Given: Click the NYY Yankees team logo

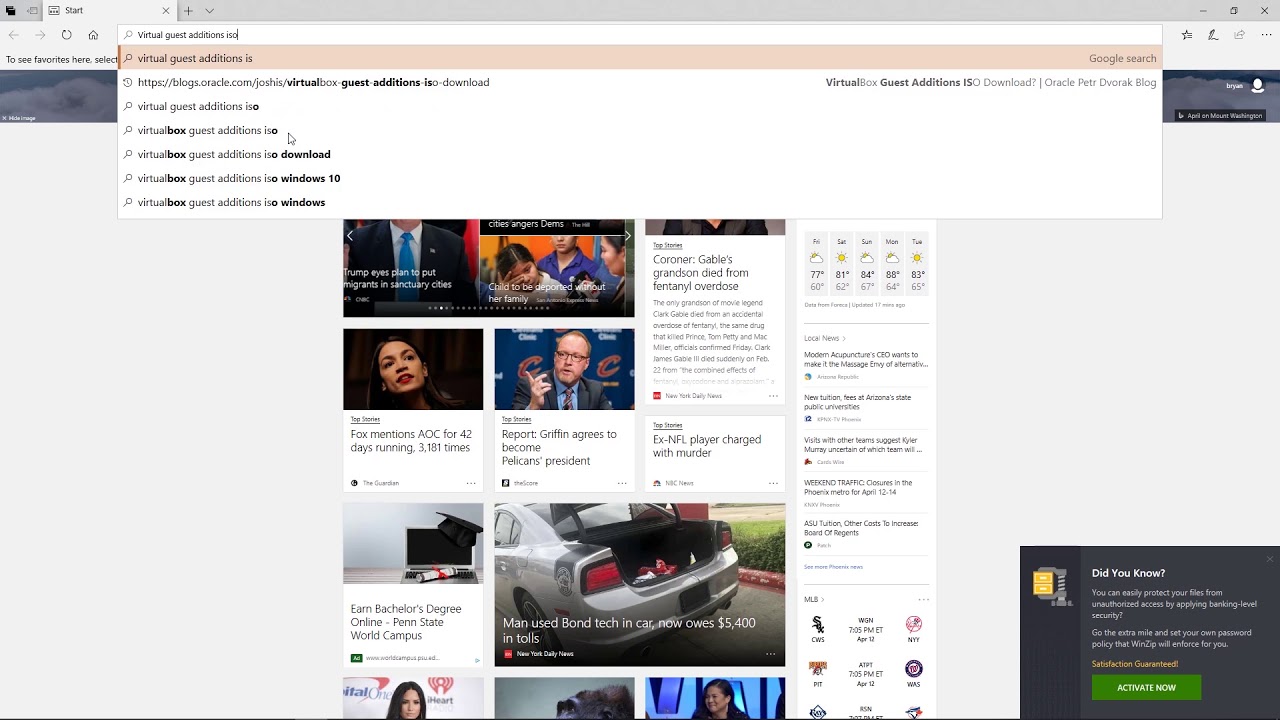Looking at the screenshot, I should (x=913, y=625).
